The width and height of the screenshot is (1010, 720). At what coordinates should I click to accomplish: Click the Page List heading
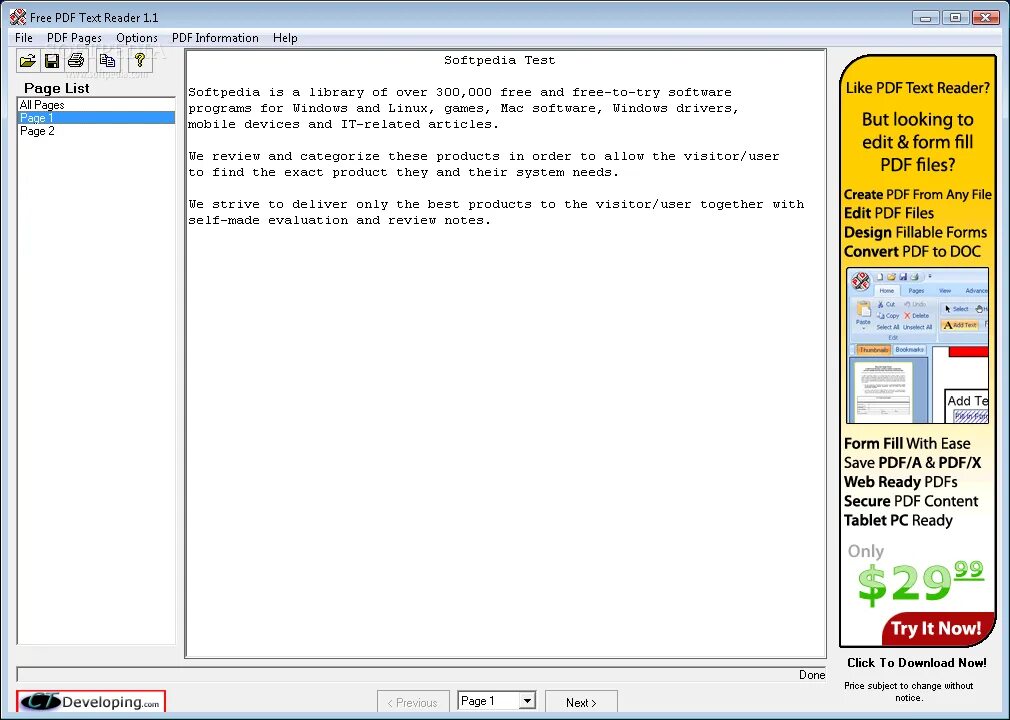57,88
